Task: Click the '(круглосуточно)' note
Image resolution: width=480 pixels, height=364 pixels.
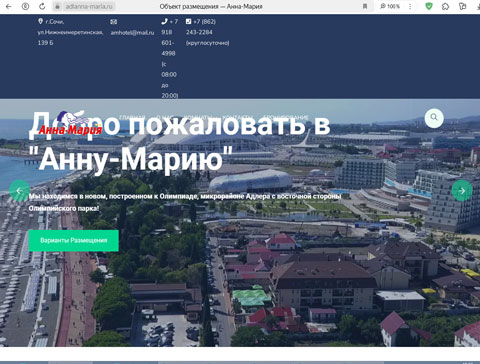Action: [207, 43]
